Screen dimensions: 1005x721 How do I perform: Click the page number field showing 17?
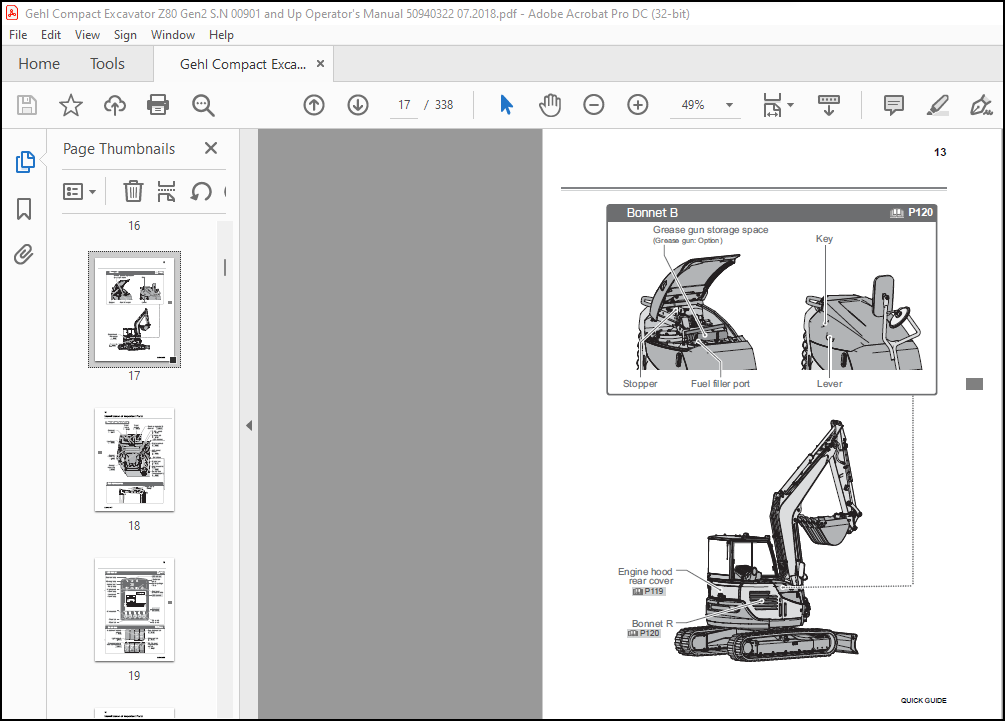(x=404, y=104)
